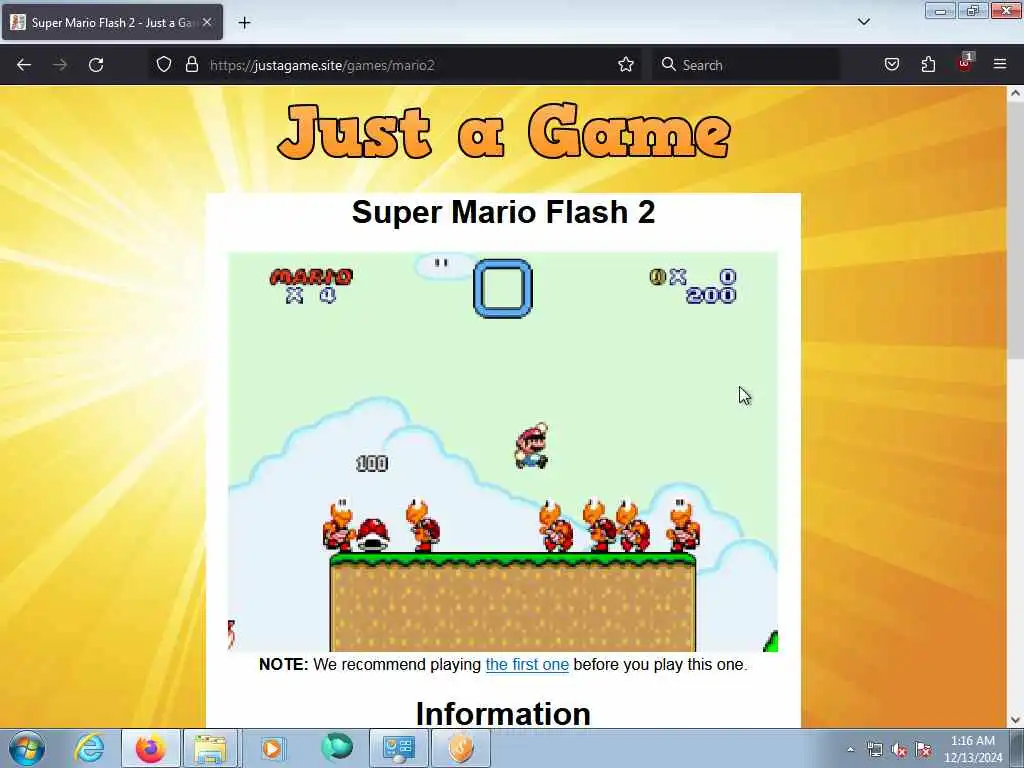Open the Save to Pocket button
Screen dimensions: 1024x768
[x=891, y=65]
